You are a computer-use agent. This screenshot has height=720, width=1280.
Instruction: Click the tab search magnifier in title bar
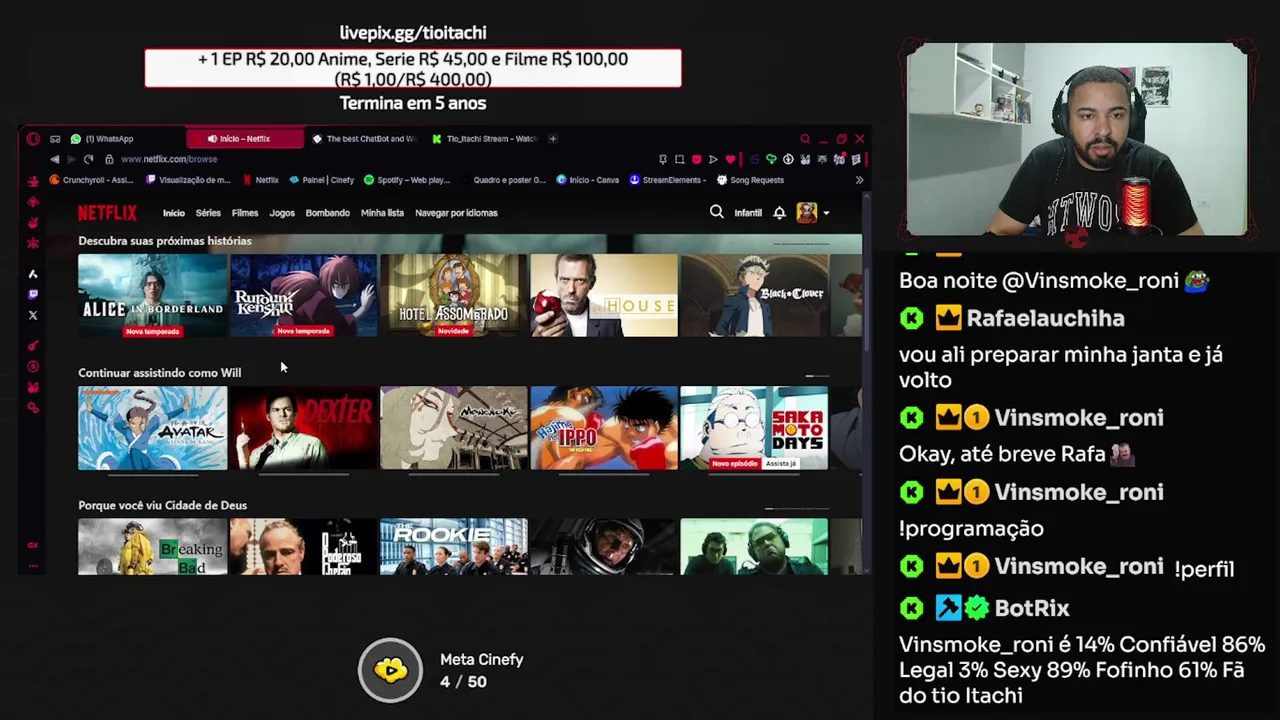tap(805, 139)
